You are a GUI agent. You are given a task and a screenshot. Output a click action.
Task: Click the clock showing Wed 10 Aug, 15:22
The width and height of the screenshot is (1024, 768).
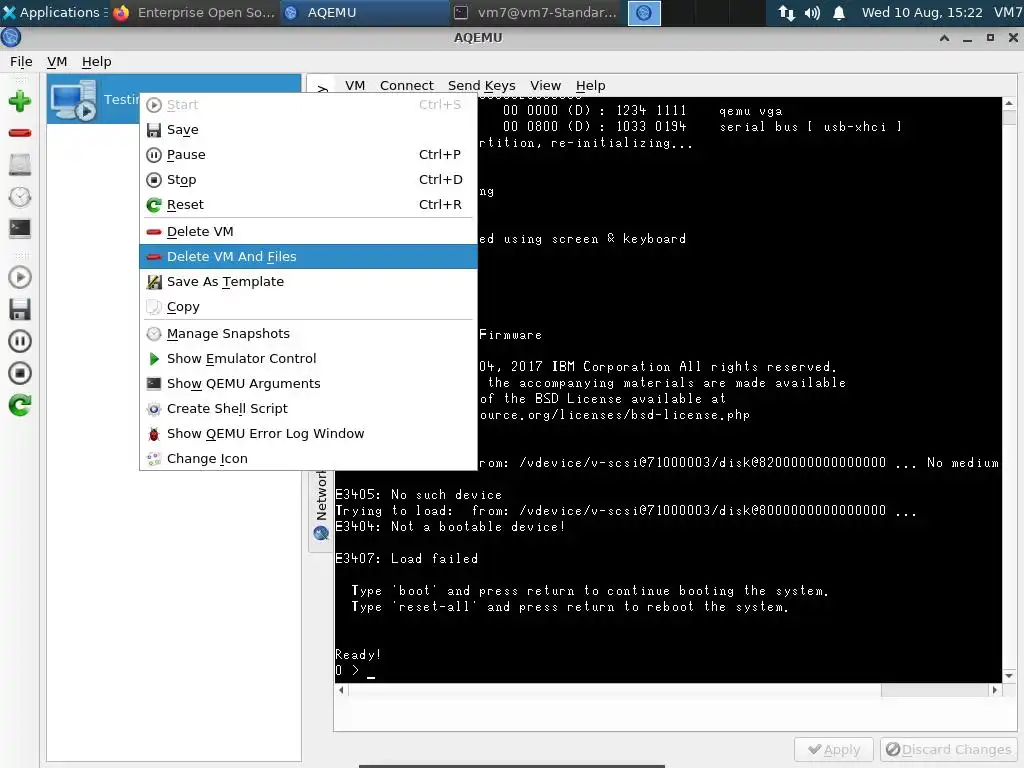[x=921, y=12]
